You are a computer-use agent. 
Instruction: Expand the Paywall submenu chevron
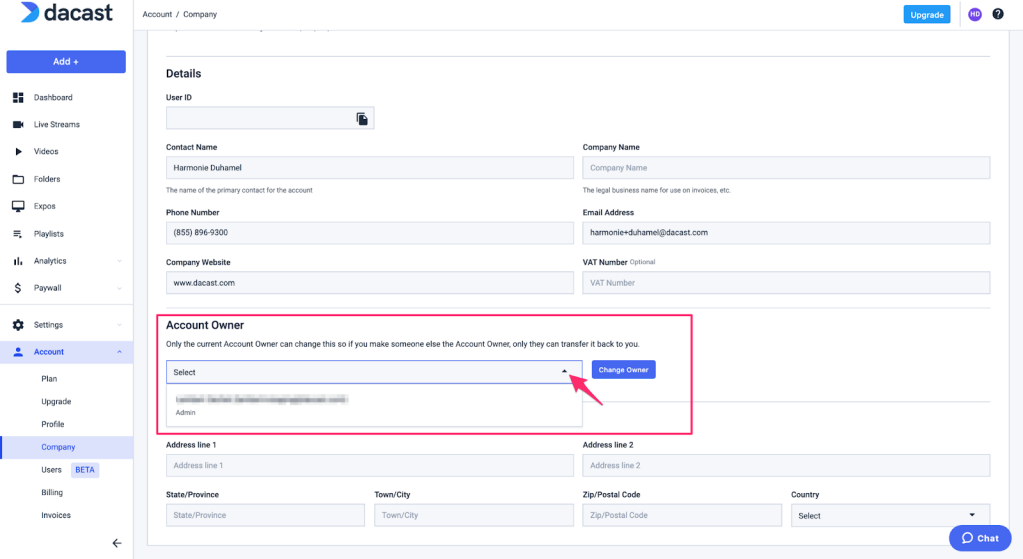pos(119,288)
